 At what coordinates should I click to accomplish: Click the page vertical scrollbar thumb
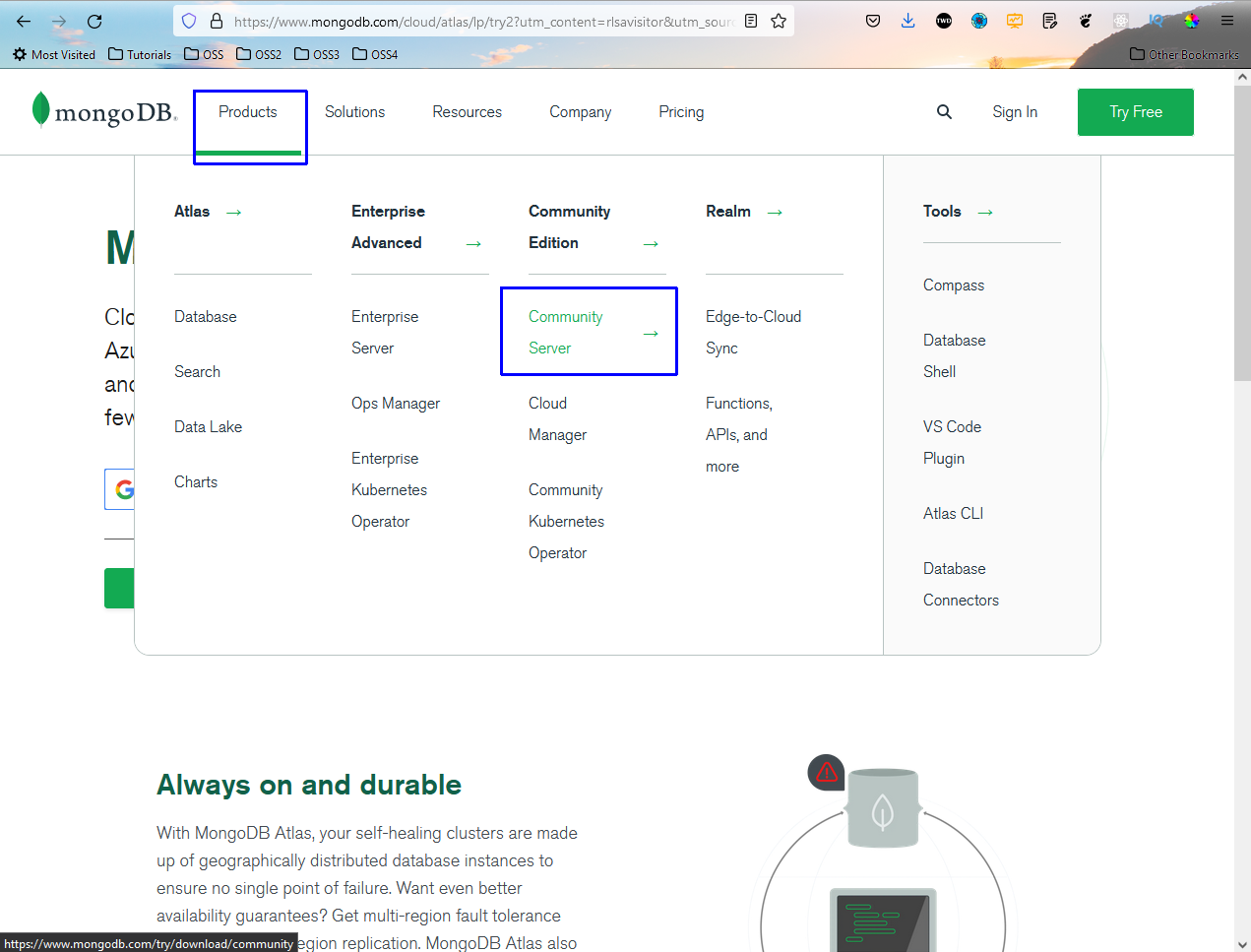click(x=1242, y=232)
